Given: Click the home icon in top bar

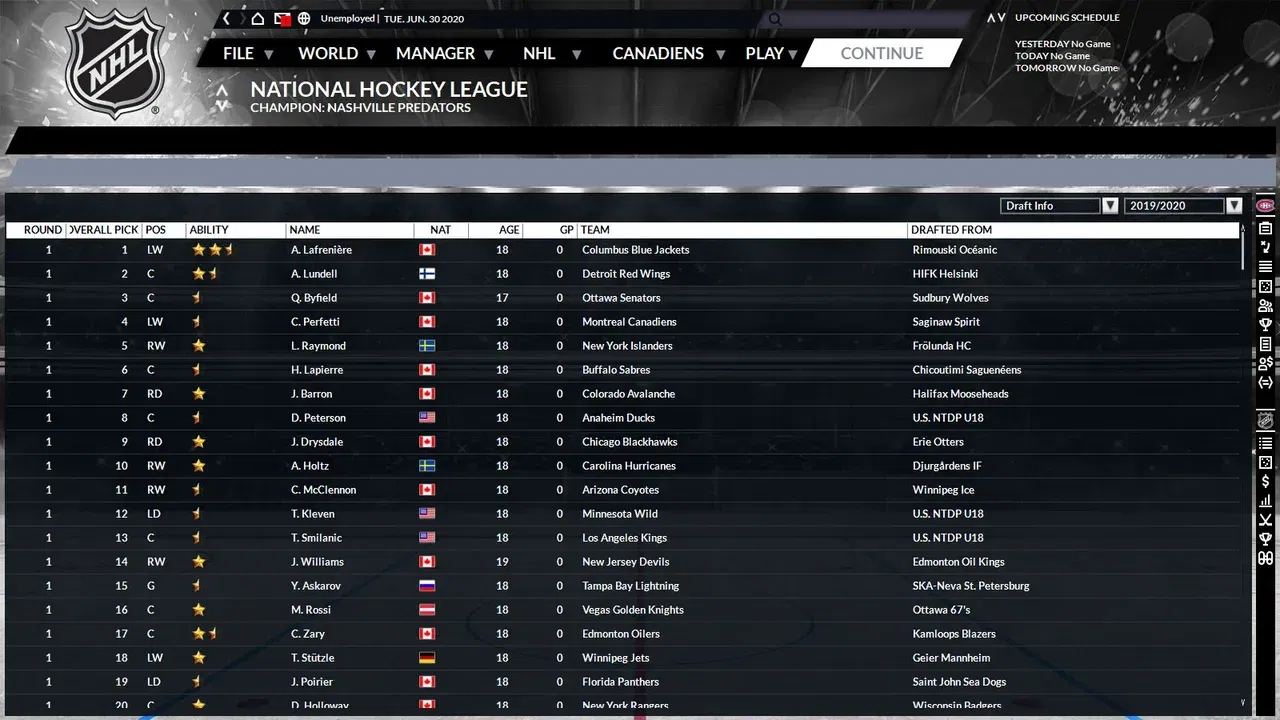Looking at the screenshot, I should coord(258,19).
